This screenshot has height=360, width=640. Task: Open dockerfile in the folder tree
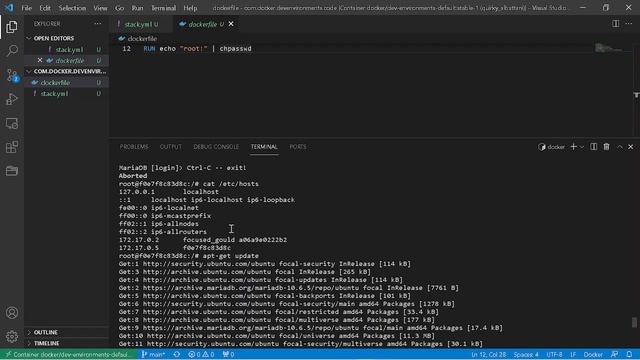click(x=66, y=82)
